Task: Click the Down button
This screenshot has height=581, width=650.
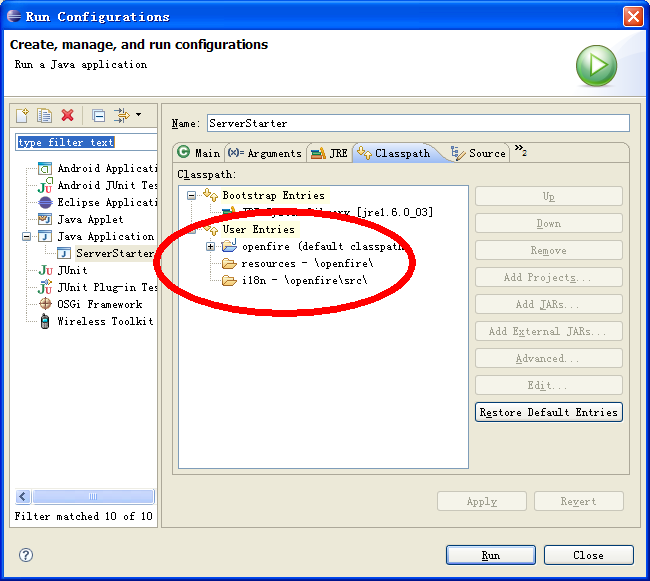Action: tap(549, 223)
